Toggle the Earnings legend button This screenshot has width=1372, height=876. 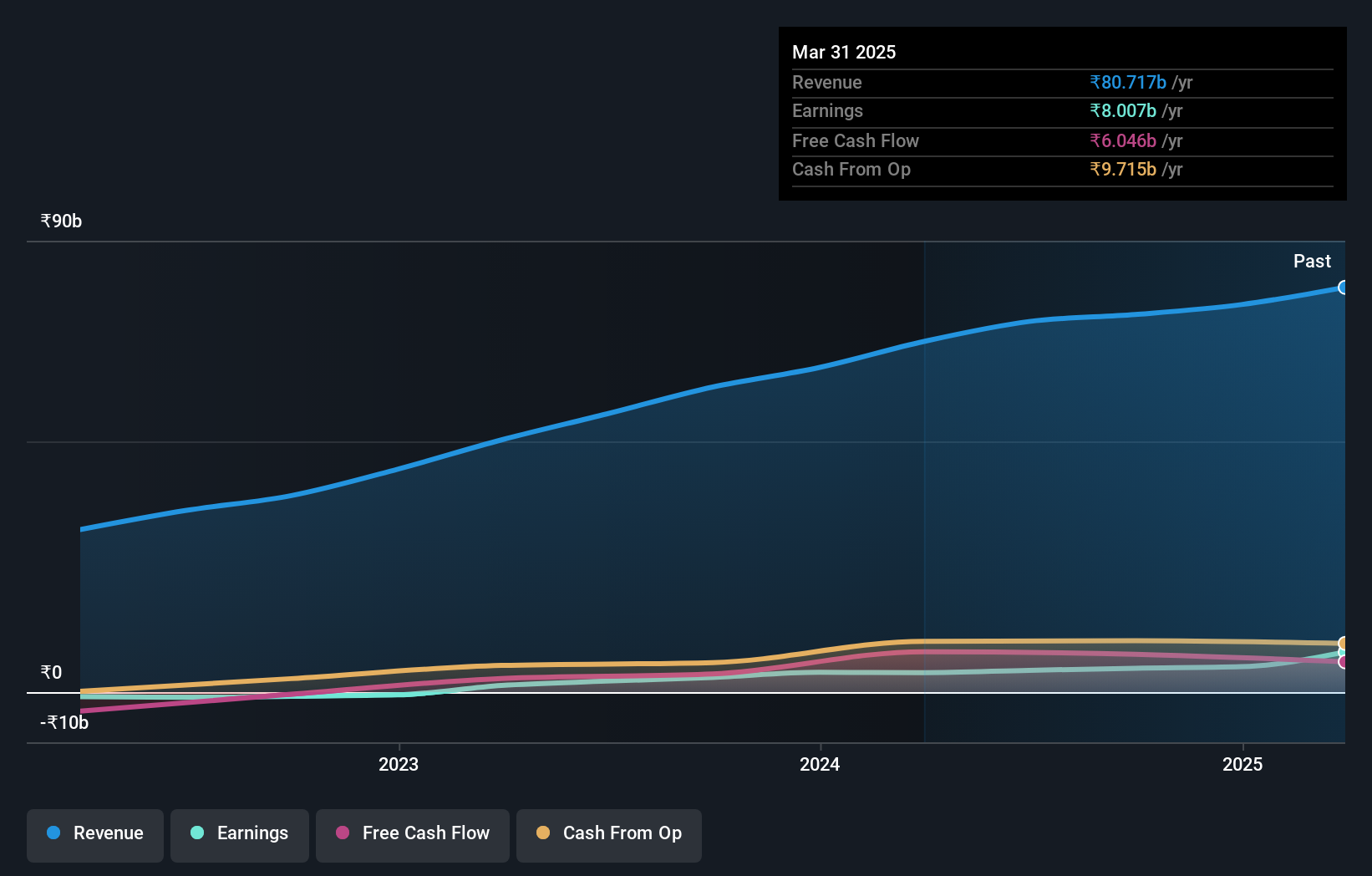click(240, 835)
